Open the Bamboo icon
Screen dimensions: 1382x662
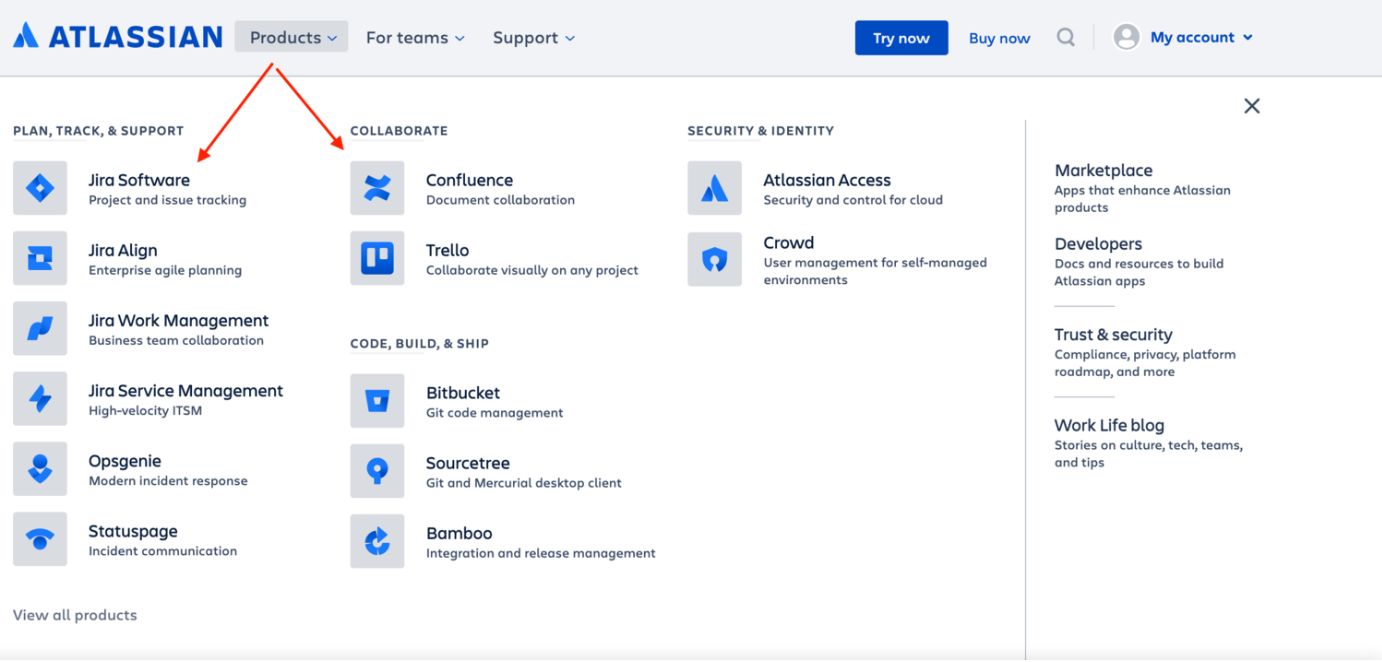pos(377,541)
